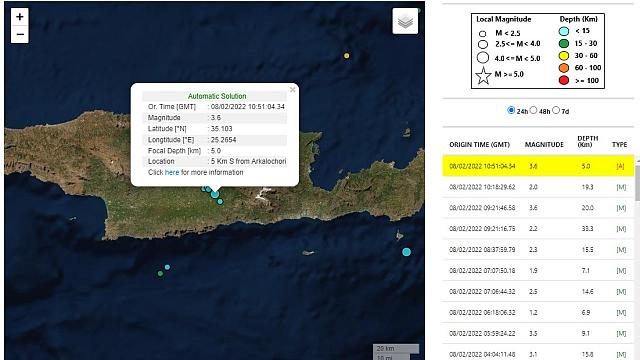
Task: Click the yellow earthquake marker north of Crete
Action: pyautogui.click(x=347, y=56)
